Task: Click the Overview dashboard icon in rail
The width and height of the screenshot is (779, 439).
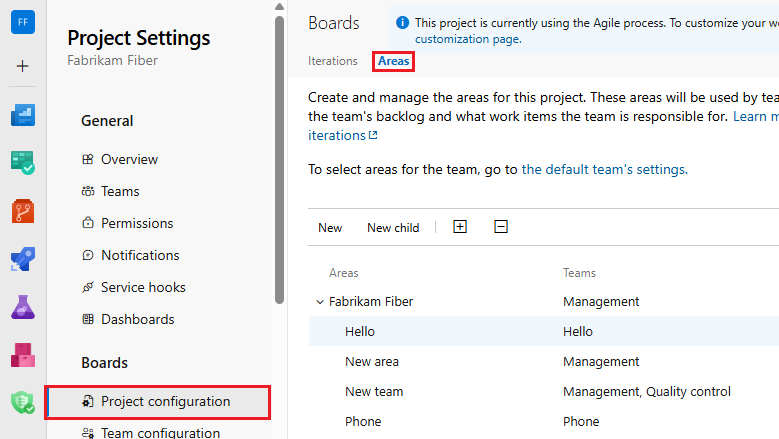Action: [x=23, y=115]
